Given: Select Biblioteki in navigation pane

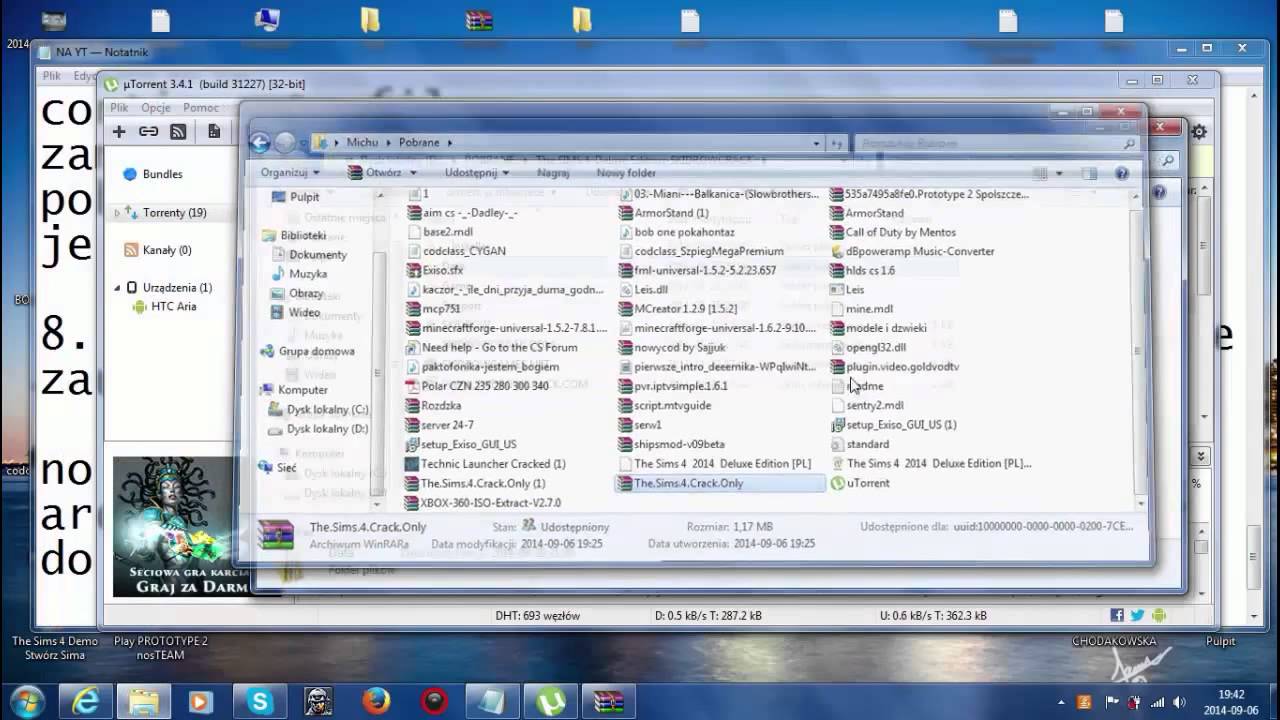Looking at the screenshot, I should 294,236.
